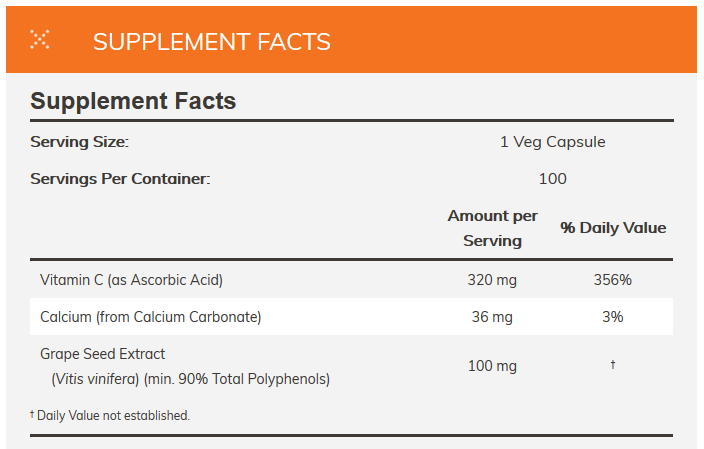Viewport: 704px width, 449px height.
Task: Click the 356% daily value
Action: click(612, 280)
